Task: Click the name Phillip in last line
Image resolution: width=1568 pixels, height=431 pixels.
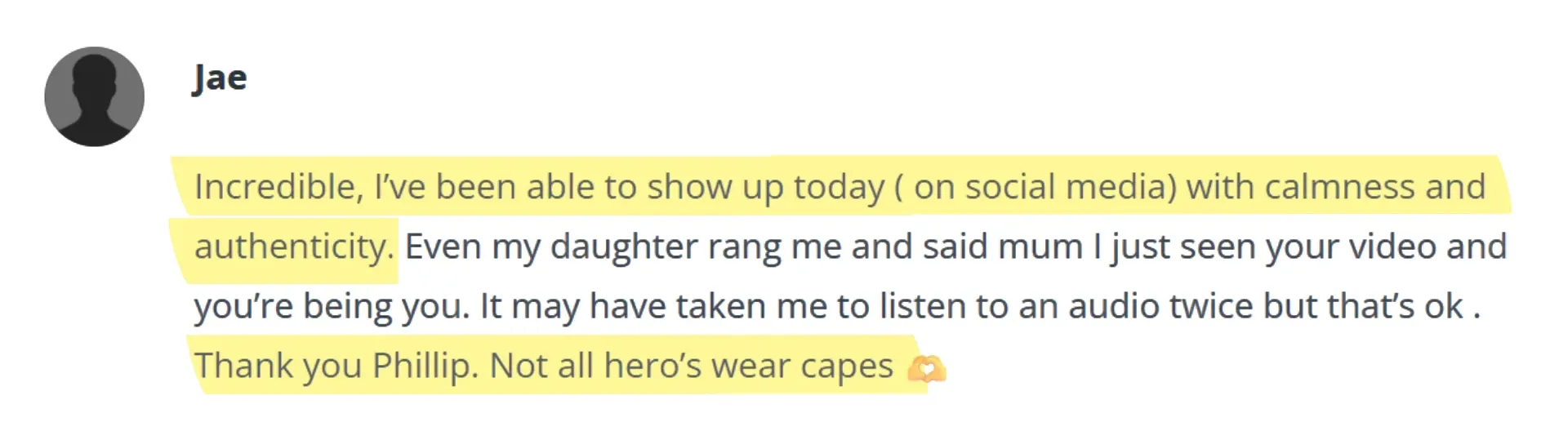Action: [425, 366]
